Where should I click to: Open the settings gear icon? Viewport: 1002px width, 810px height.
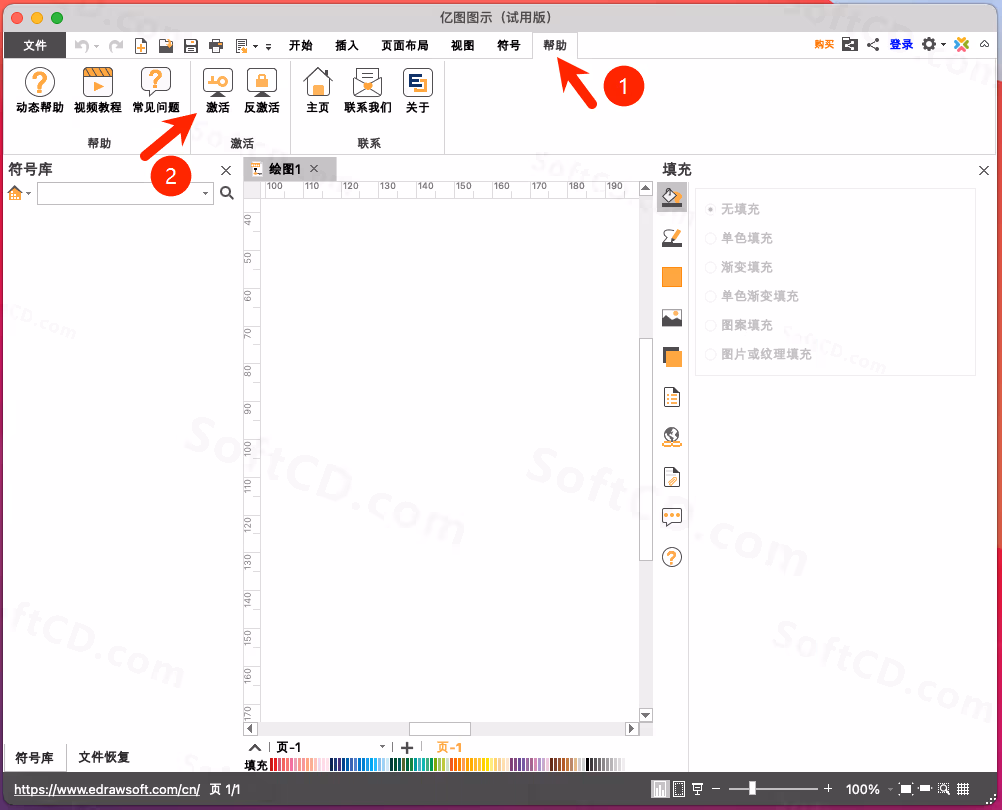[929, 44]
